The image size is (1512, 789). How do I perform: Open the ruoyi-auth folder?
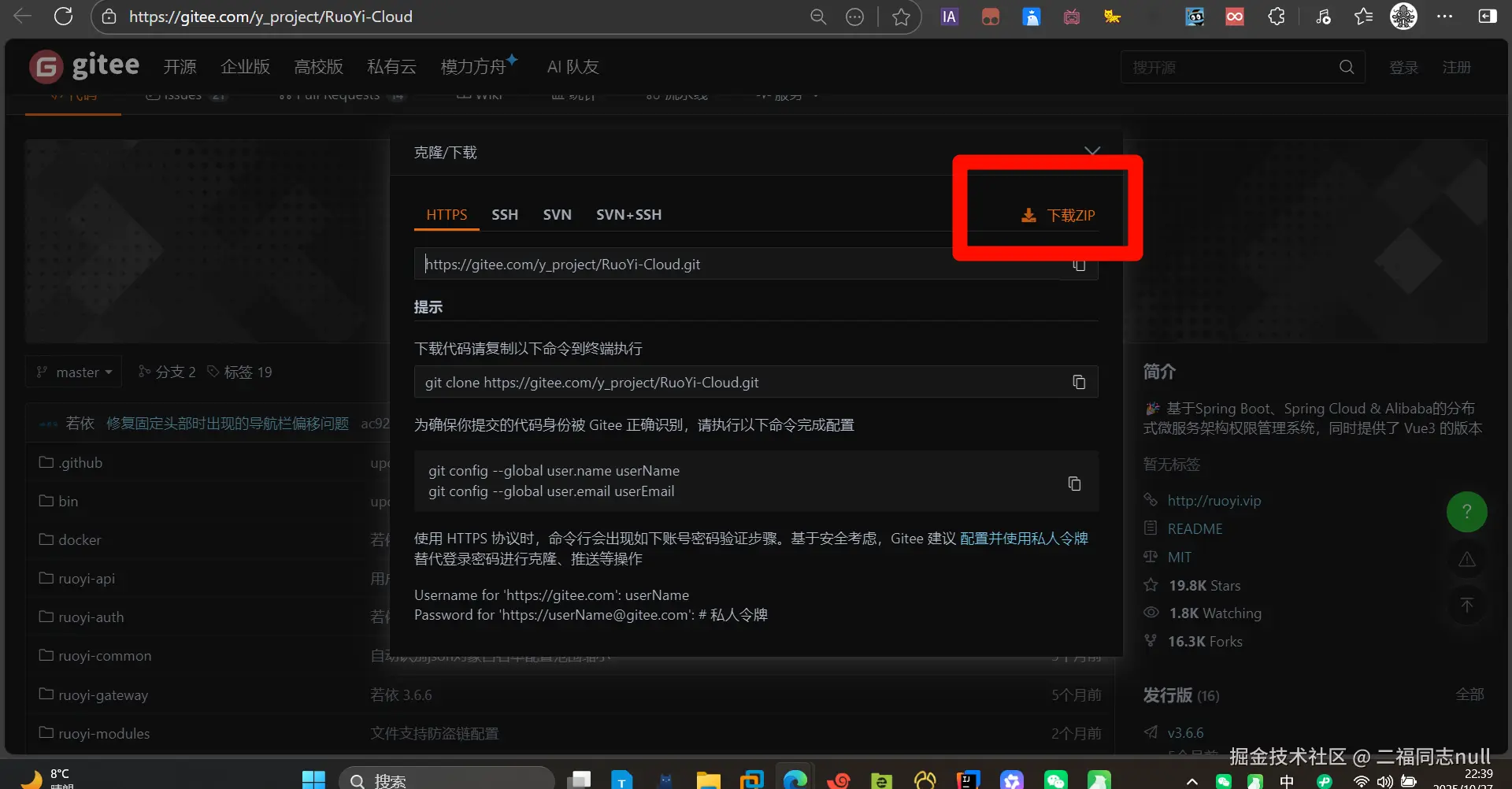click(x=91, y=617)
